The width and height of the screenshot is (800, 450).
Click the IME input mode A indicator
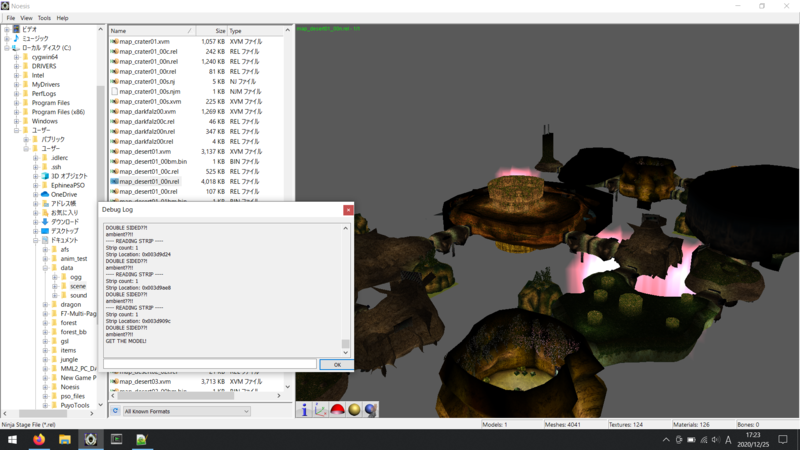point(728,440)
